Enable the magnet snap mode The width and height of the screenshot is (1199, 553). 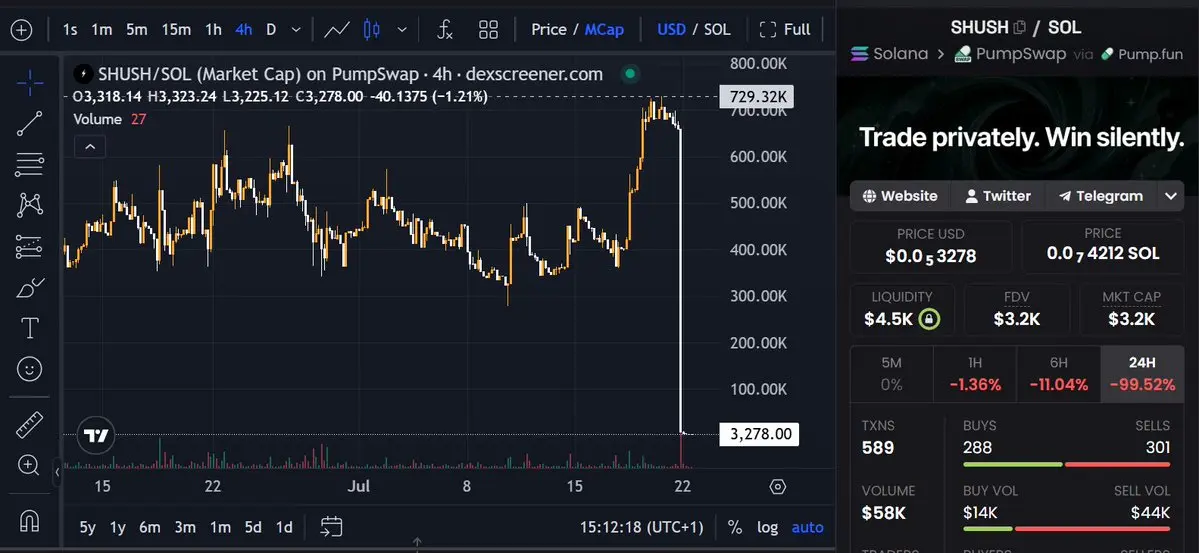[x=29, y=521]
